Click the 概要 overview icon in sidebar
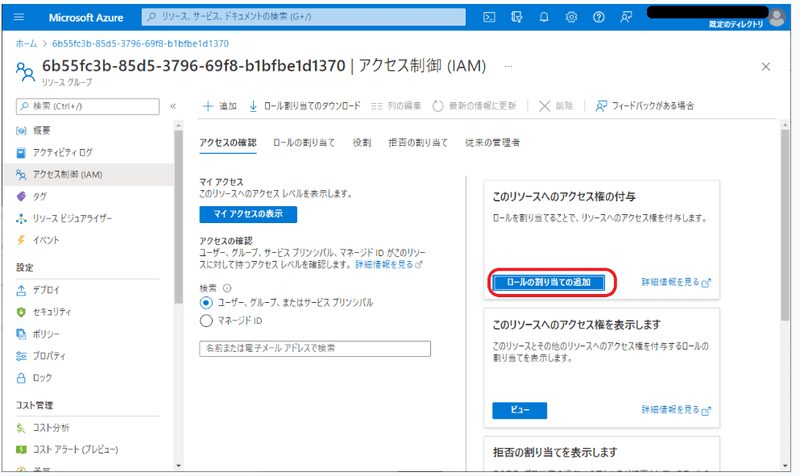Screen dimensions: 800x476 tap(21, 131)
